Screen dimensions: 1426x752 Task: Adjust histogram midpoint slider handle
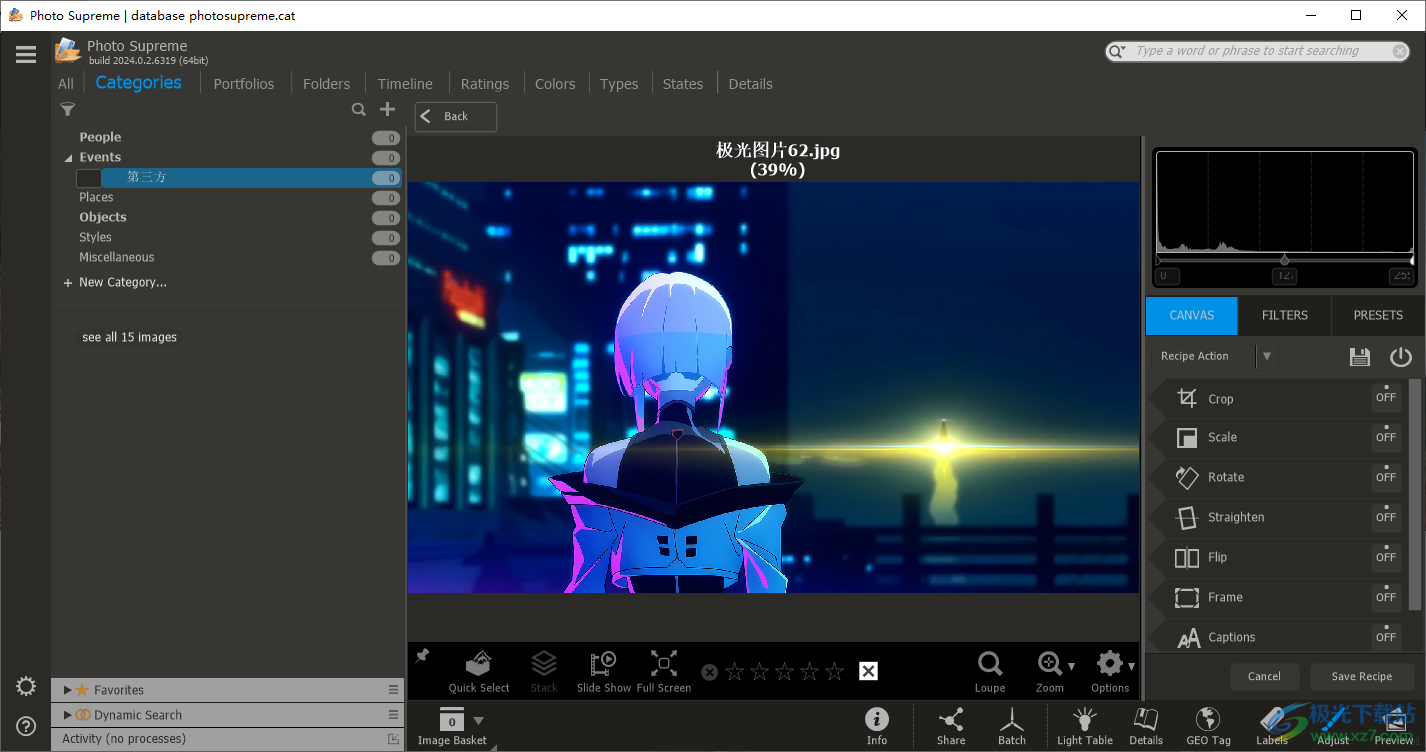click(1285, 260)
